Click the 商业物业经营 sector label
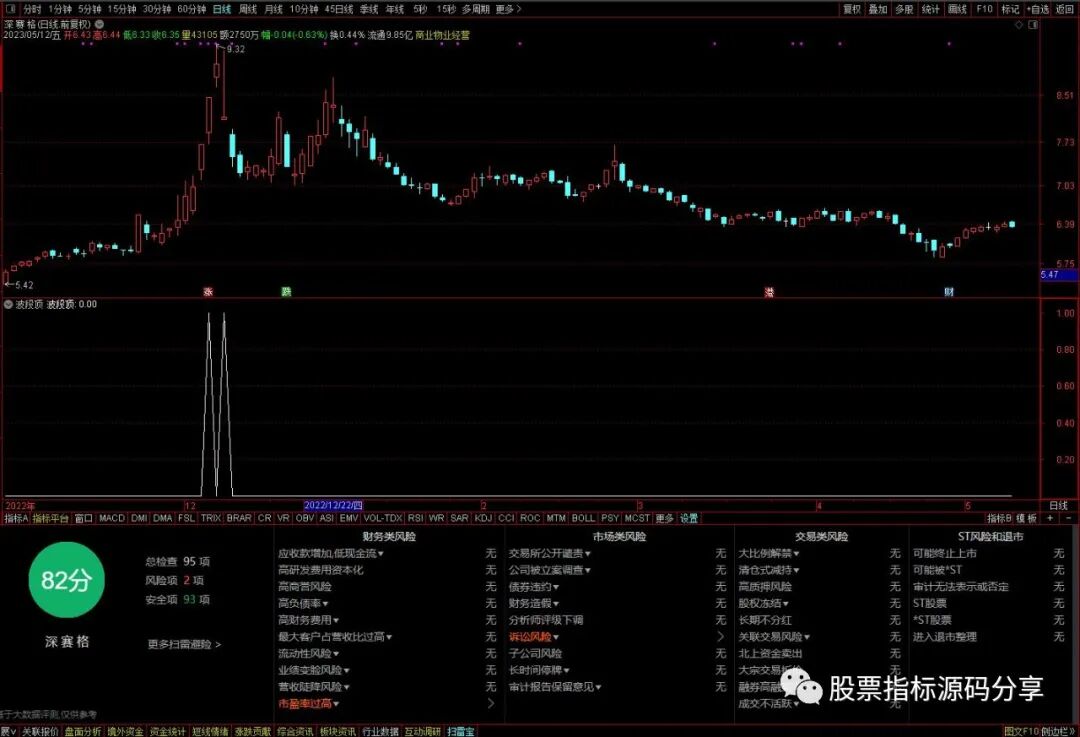This screenshot has width=1080, height=737. [442, 34]
